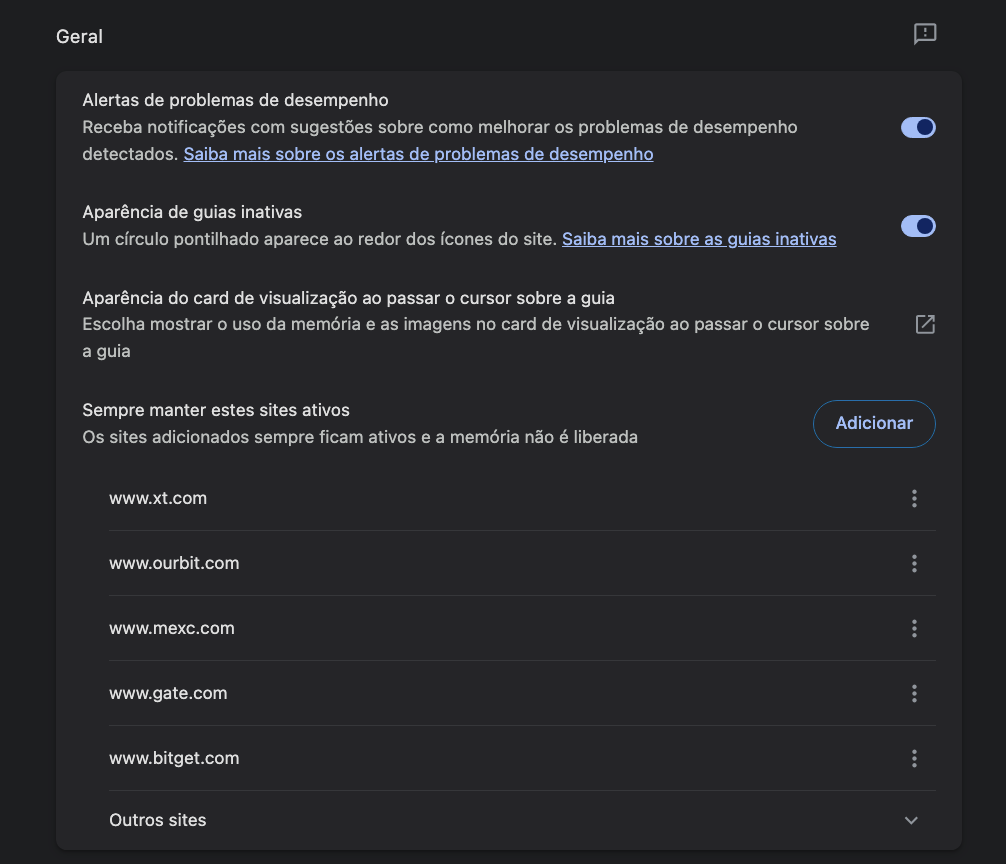Open more actions menu for www.xt.com
Screen dimensions: 1006x864
[914, 499]
